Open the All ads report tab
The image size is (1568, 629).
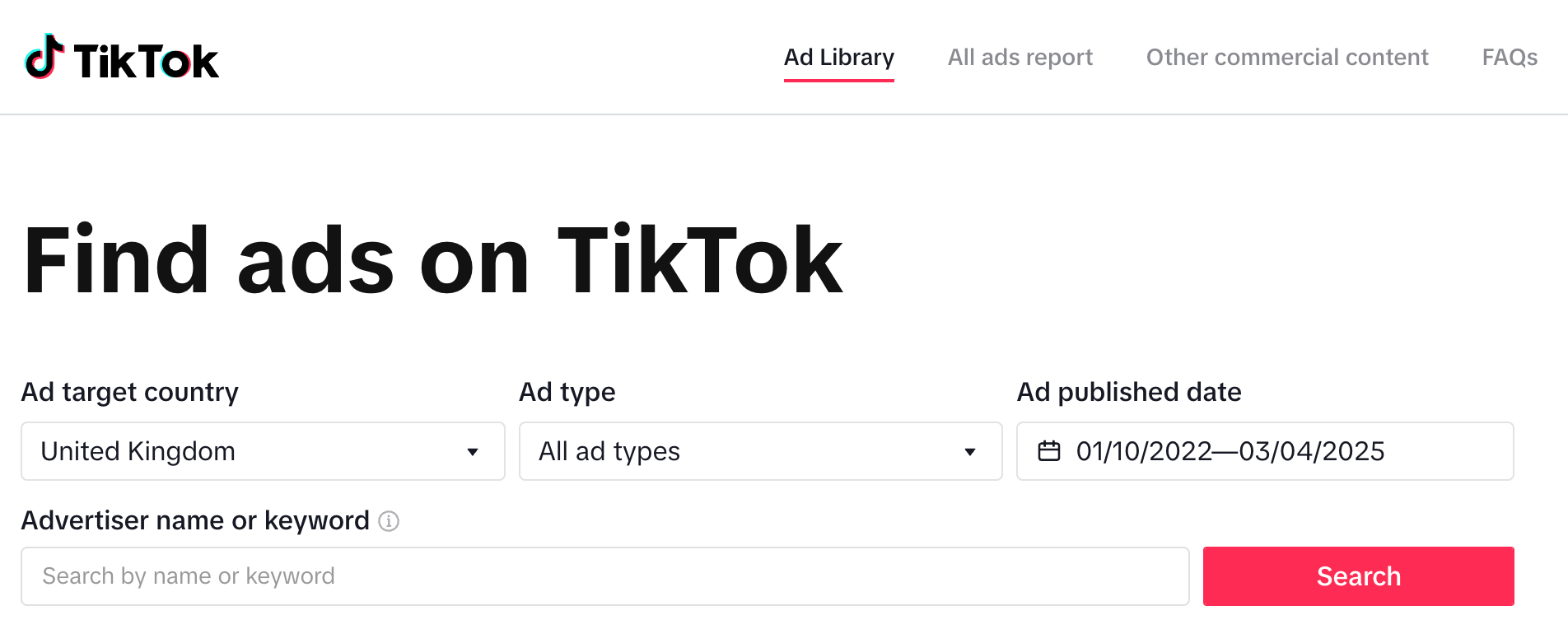click(1020, 58)
